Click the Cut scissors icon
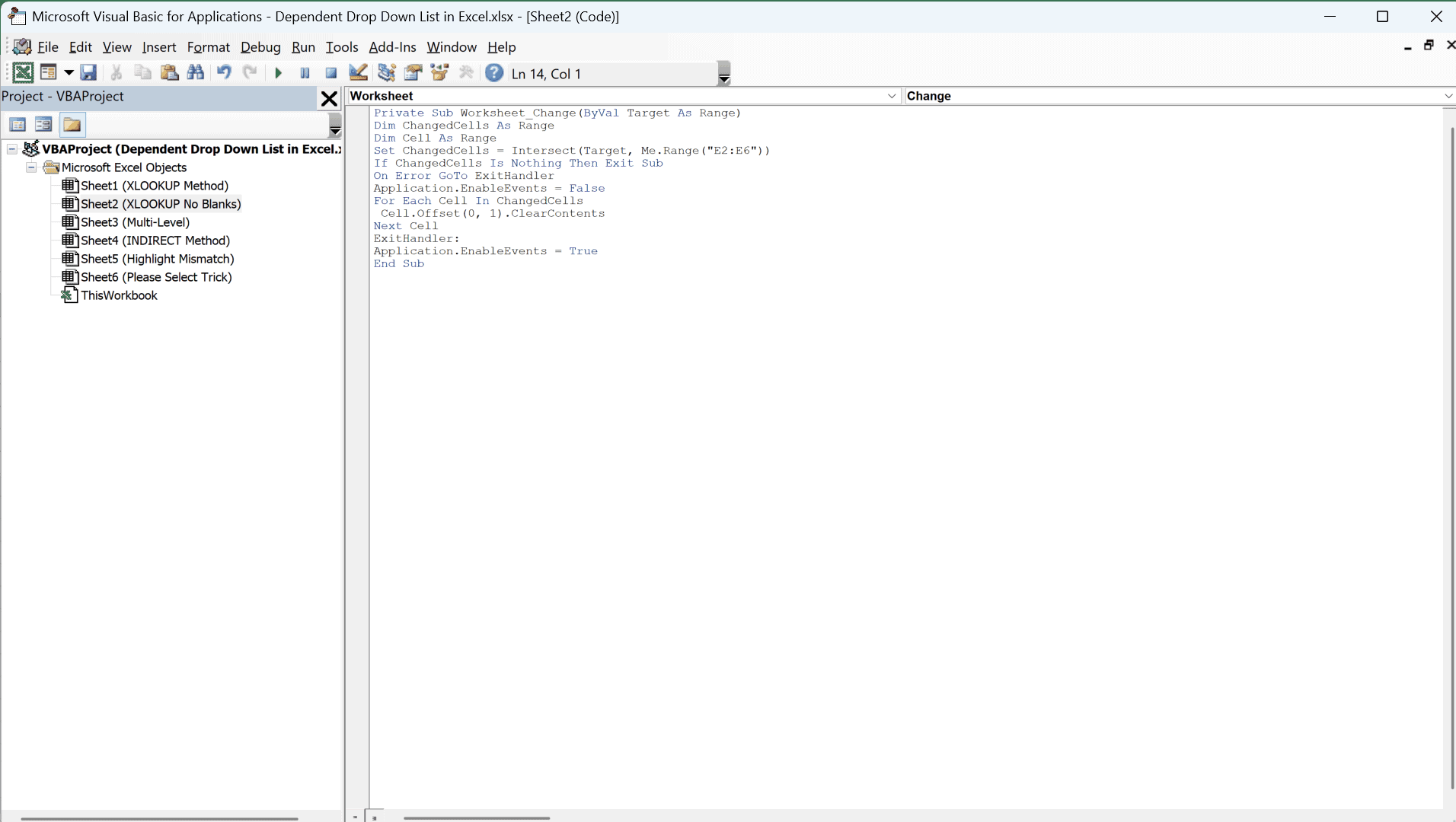This screenshot has width=1456, height=822. tap(117, 73)
